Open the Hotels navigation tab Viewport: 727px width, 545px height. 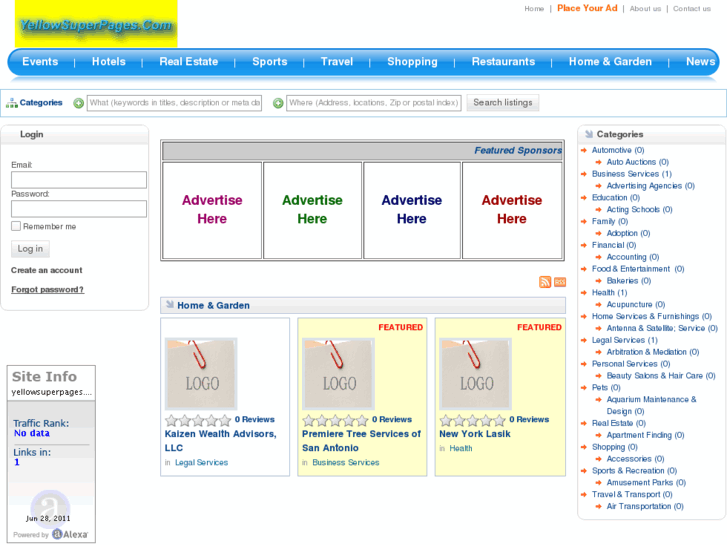(x=108, y=62)
